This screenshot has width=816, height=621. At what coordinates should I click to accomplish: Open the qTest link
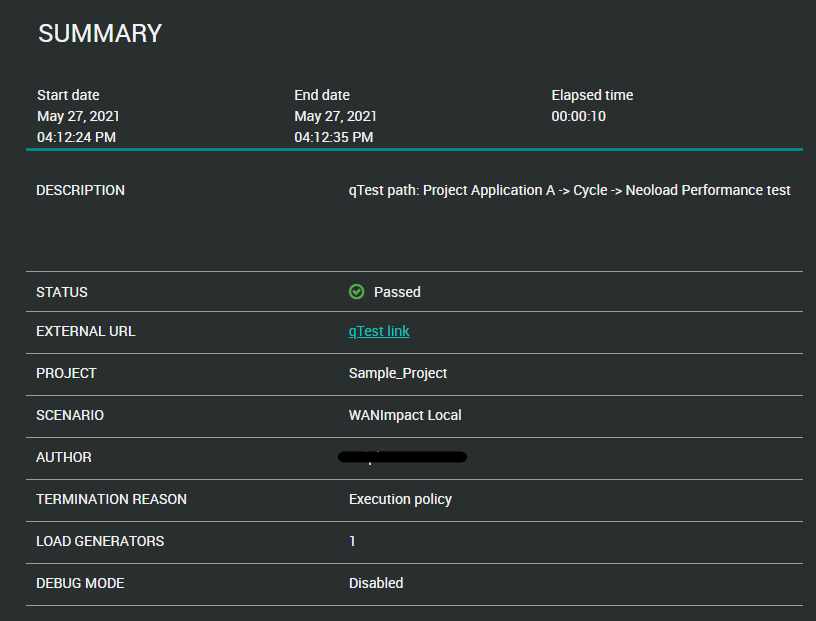point(379,331)
